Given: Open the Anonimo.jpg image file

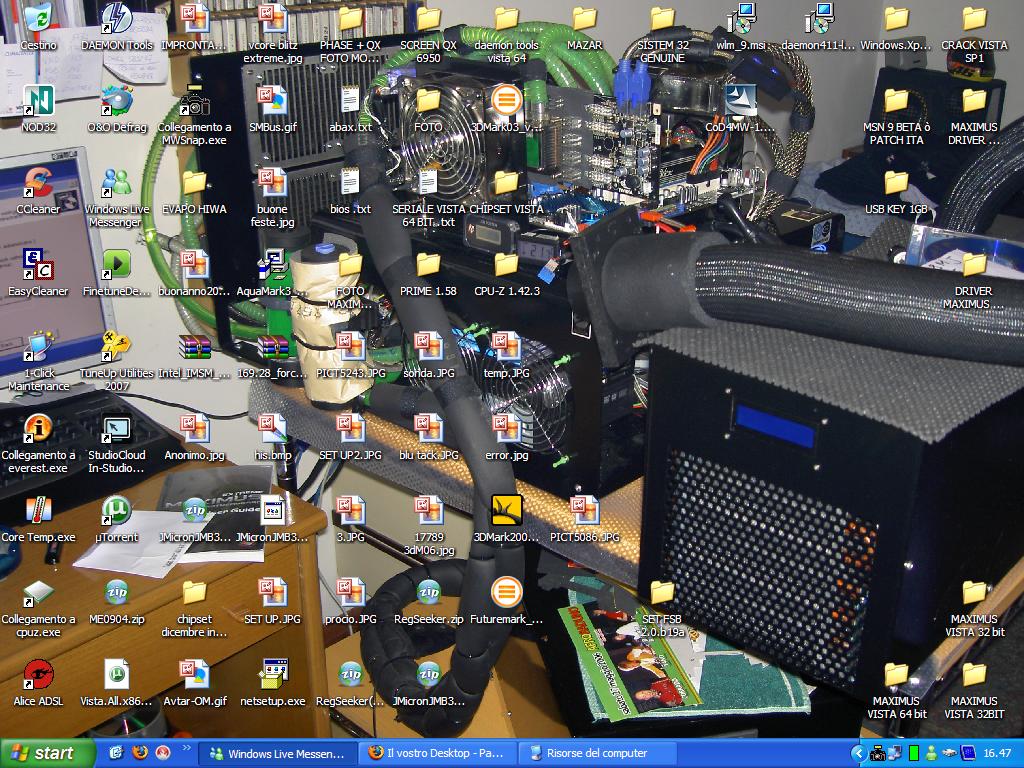Looking at the screenshot, I should pos(195,428).
